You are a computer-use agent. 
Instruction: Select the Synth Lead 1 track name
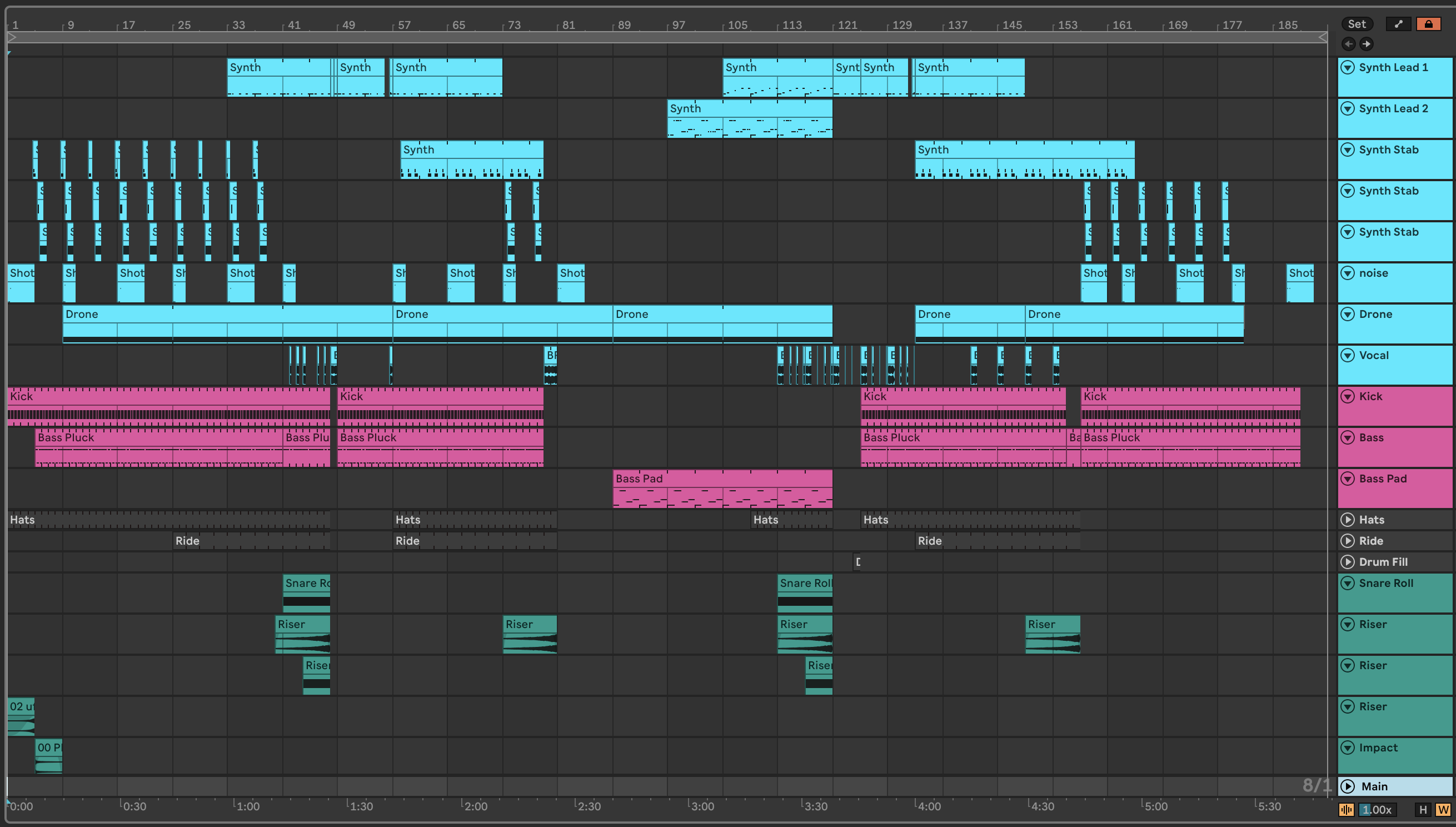[x=1393, y=68]
